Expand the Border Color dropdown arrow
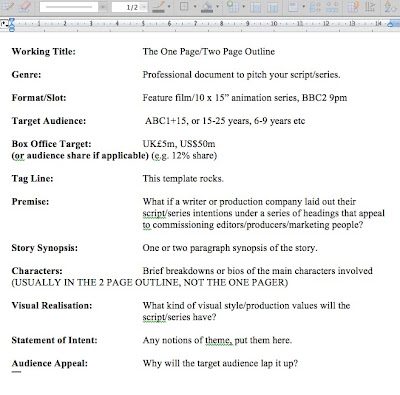This screenshot has width=400, height=395. pyautogui.click(x=169, y=6)
